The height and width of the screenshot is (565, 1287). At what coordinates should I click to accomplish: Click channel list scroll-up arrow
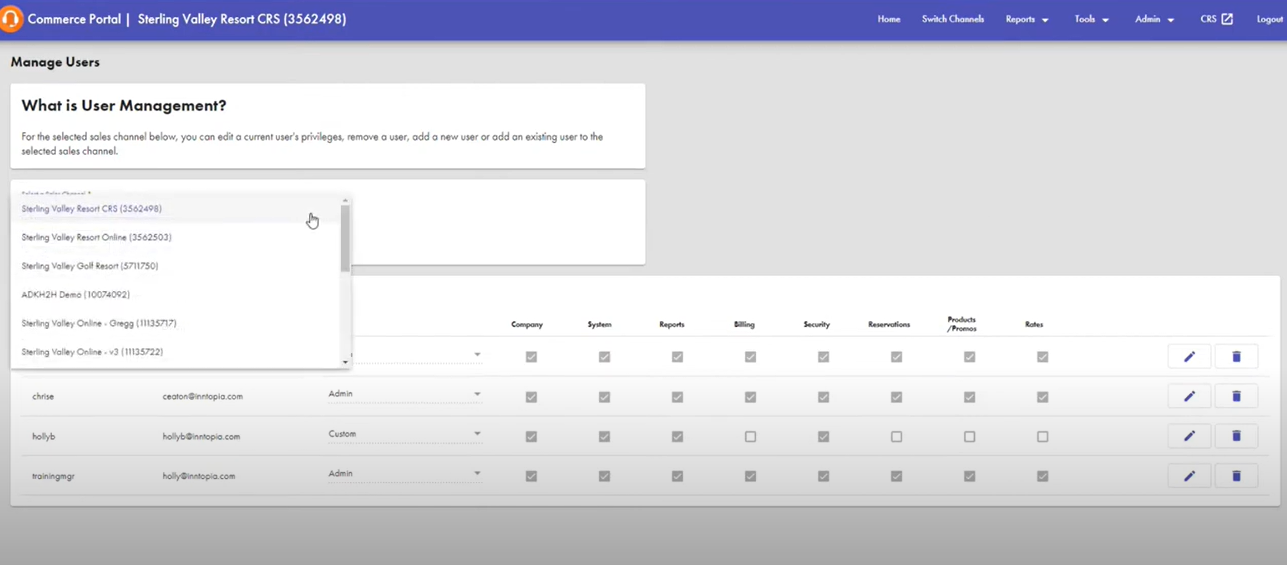click(345, 201)
